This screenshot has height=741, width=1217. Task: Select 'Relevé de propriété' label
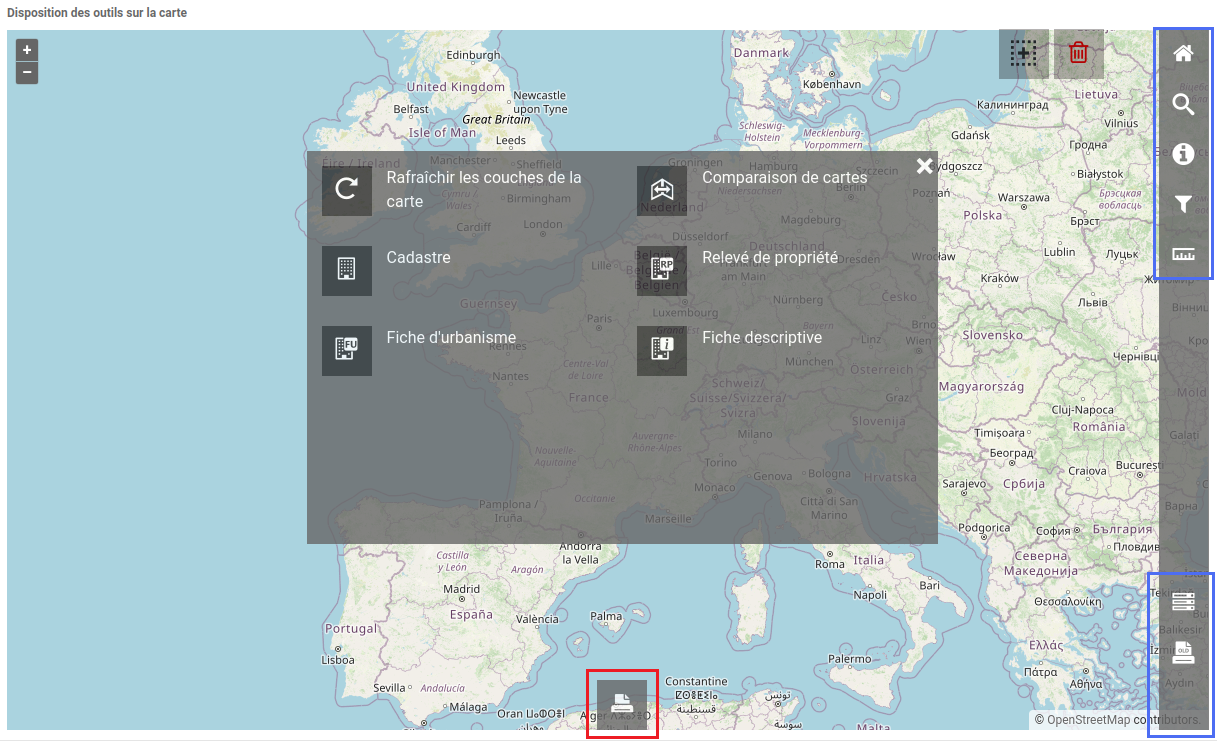770,257
